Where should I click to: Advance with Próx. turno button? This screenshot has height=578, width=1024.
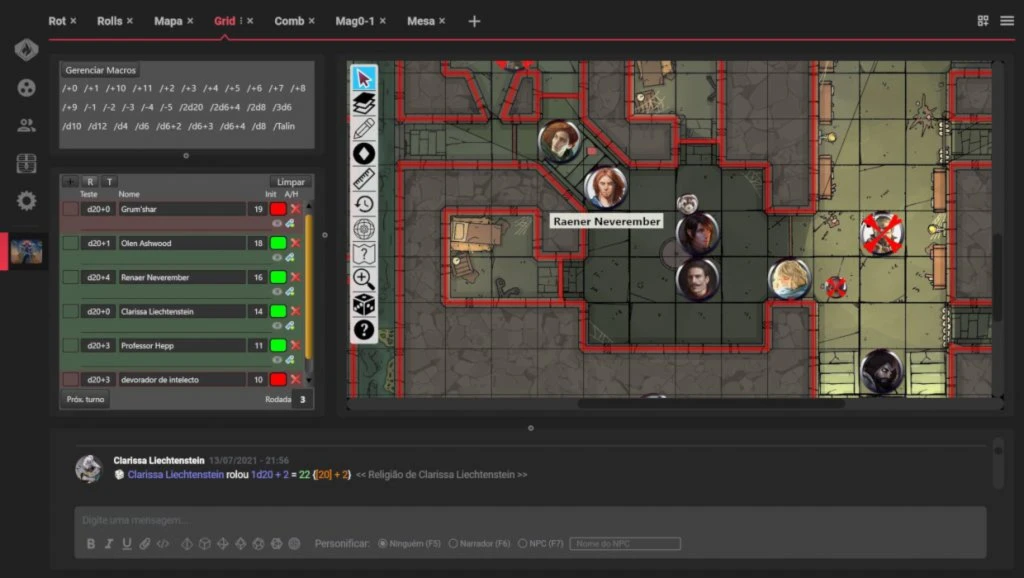(85, 399)
